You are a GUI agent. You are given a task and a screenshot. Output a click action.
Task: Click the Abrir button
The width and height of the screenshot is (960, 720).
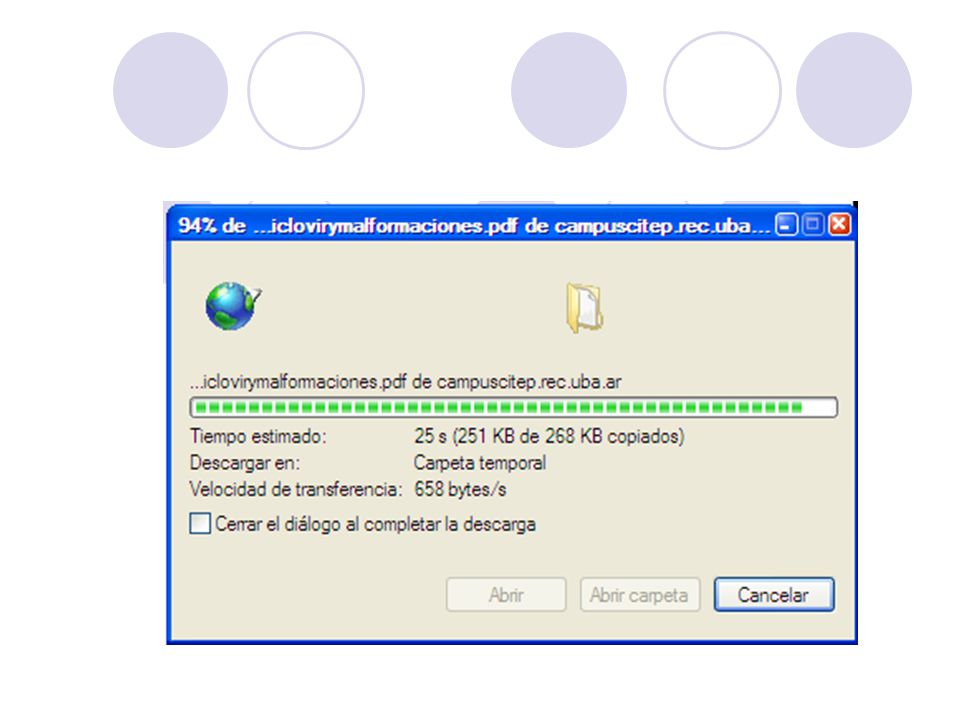coord(506,594)
